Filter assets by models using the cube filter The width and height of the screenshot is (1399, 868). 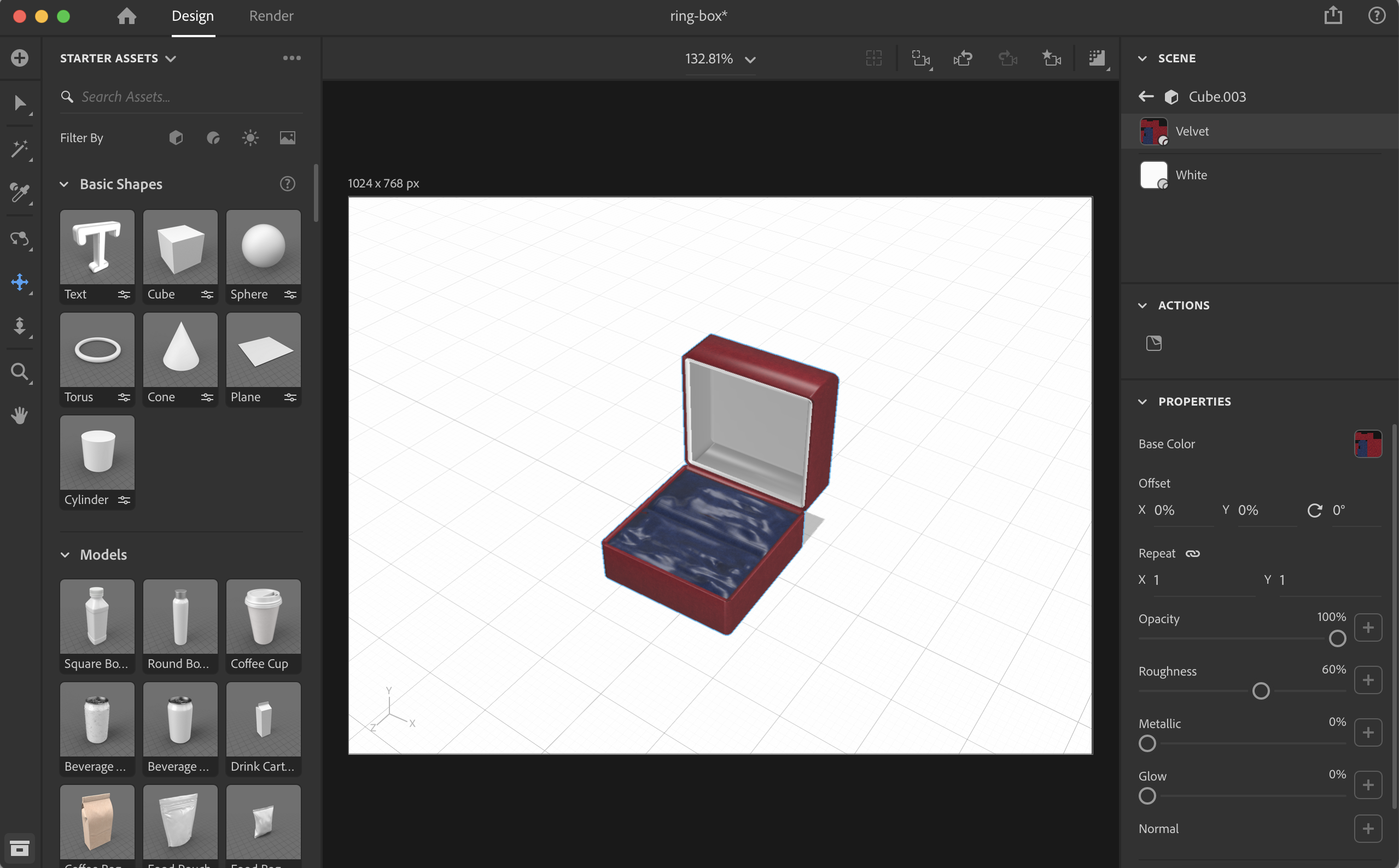(176, 137)
